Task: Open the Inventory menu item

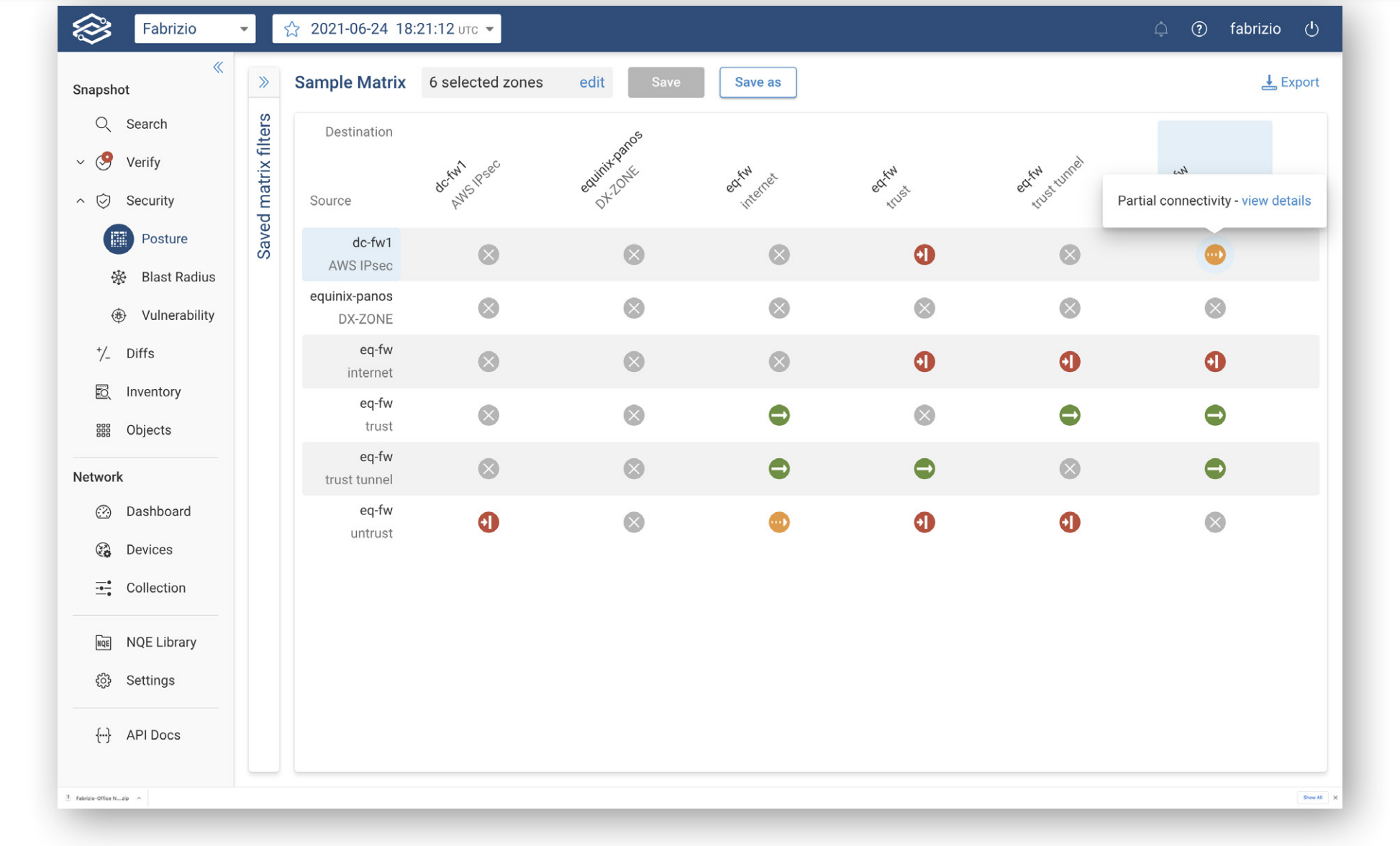Action: (153, 391)
